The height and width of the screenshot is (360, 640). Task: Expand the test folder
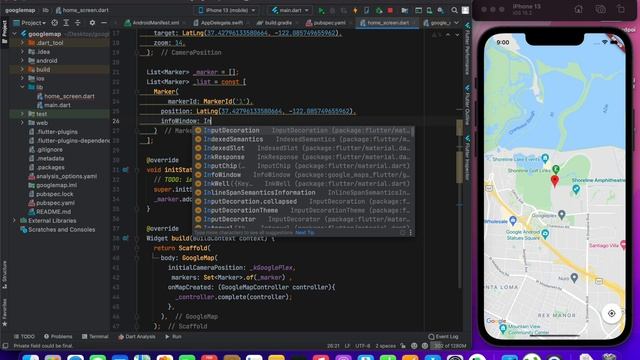22,114
